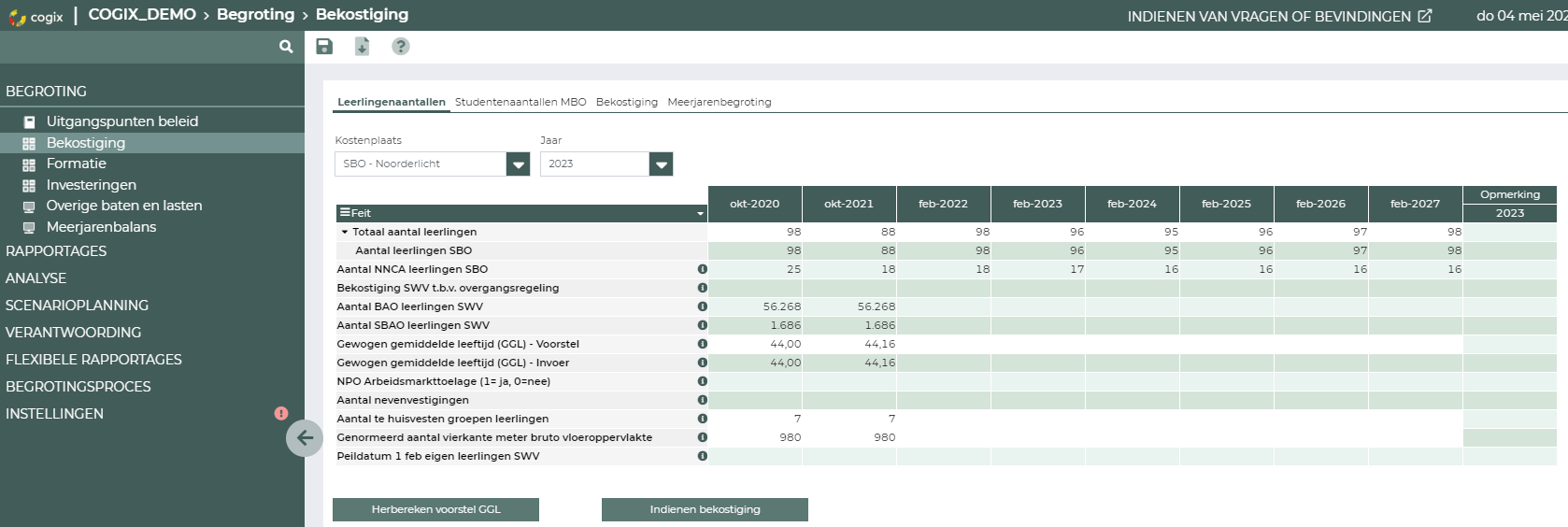Show info icon for Aantal nevenvestigingen

[702, 400]
